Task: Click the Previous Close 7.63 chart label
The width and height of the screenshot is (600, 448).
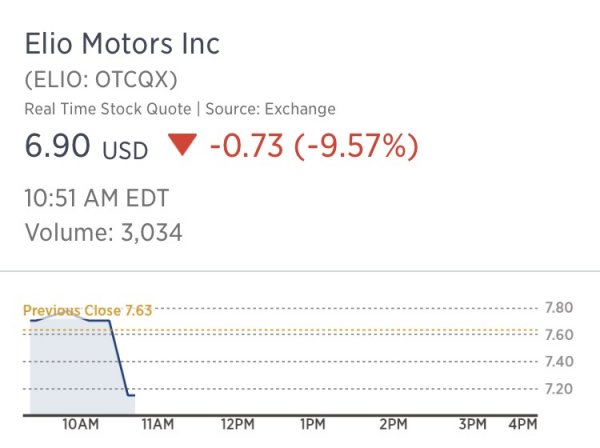Action: [x=87, y=311]
